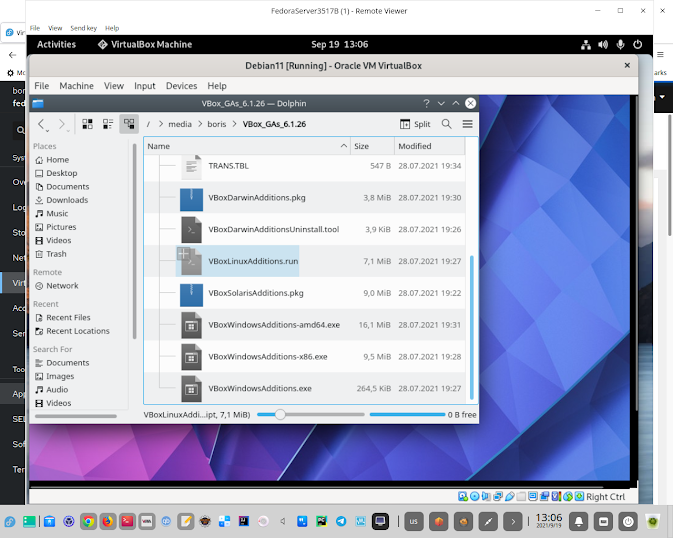This screenshot has height=538, width=673.
Task: Go back in Dolphin navigation
Action: point(42,124)
